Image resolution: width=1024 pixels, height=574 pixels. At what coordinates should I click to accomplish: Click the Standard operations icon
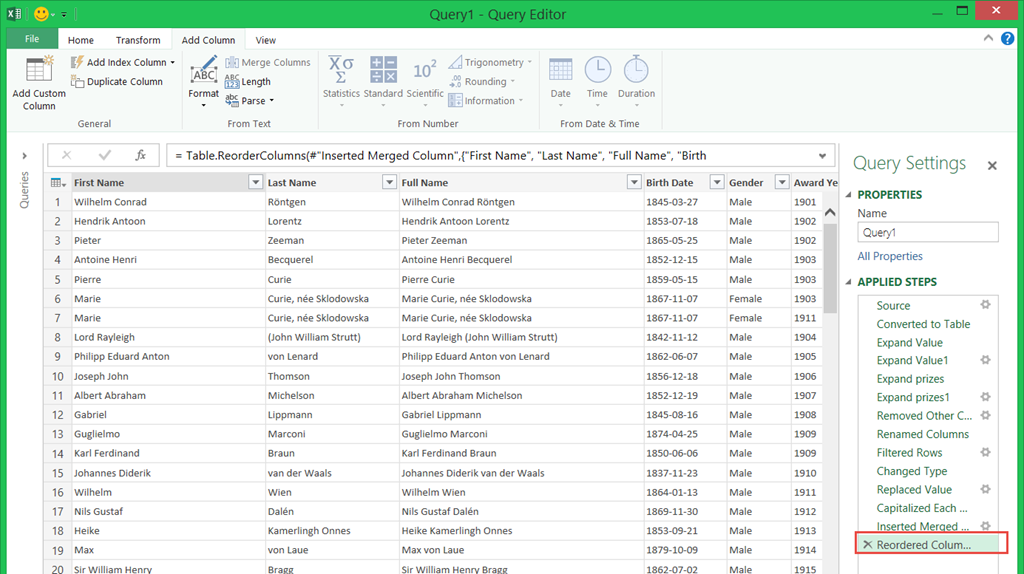[383, 72]
